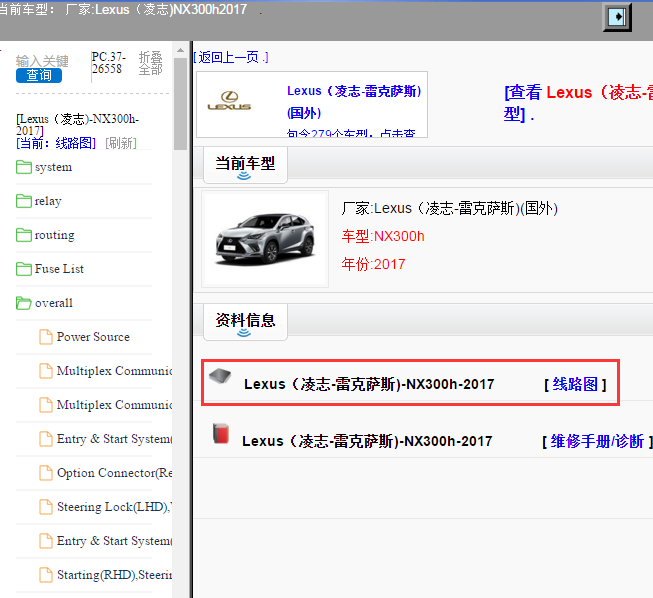This screenshot has width=653, height=598.
Task: Select the overall folder label
Action: (x=54, y=303)
